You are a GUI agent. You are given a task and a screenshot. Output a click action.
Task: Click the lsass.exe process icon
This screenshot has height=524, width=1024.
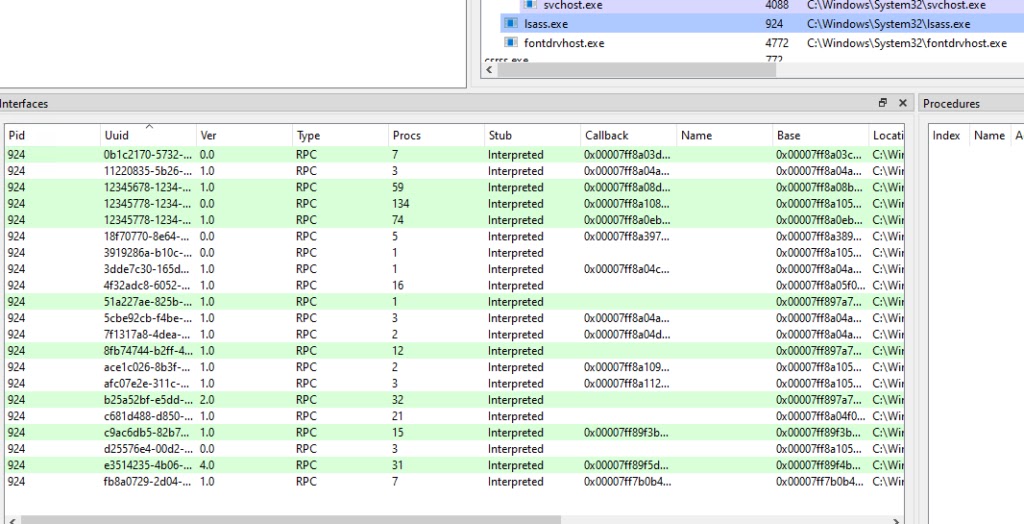511,24
